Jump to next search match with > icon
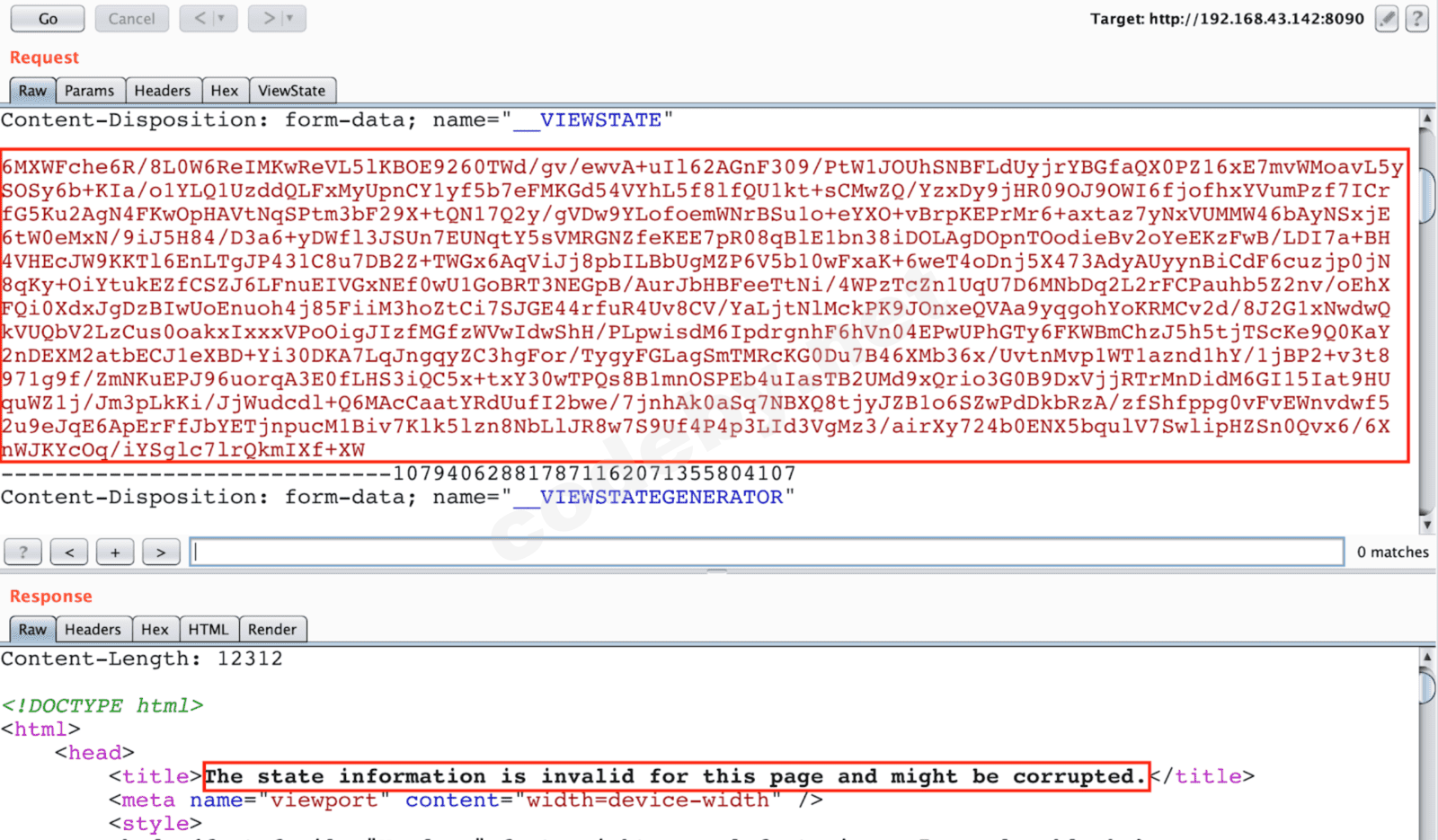 pos(161,552)
